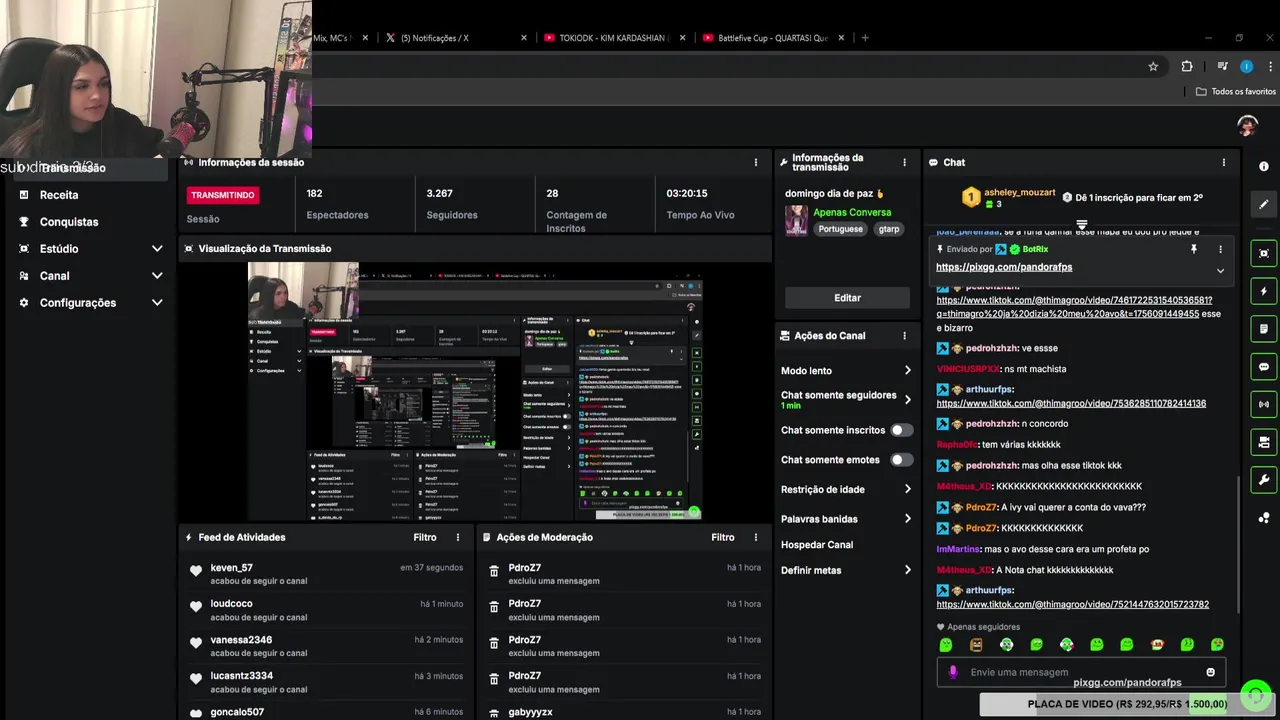The width and height of the screenshot is (1280, 720).
Task: Switch to Battlefive Cup - QUARTAS tab
Action: point(773,38)
